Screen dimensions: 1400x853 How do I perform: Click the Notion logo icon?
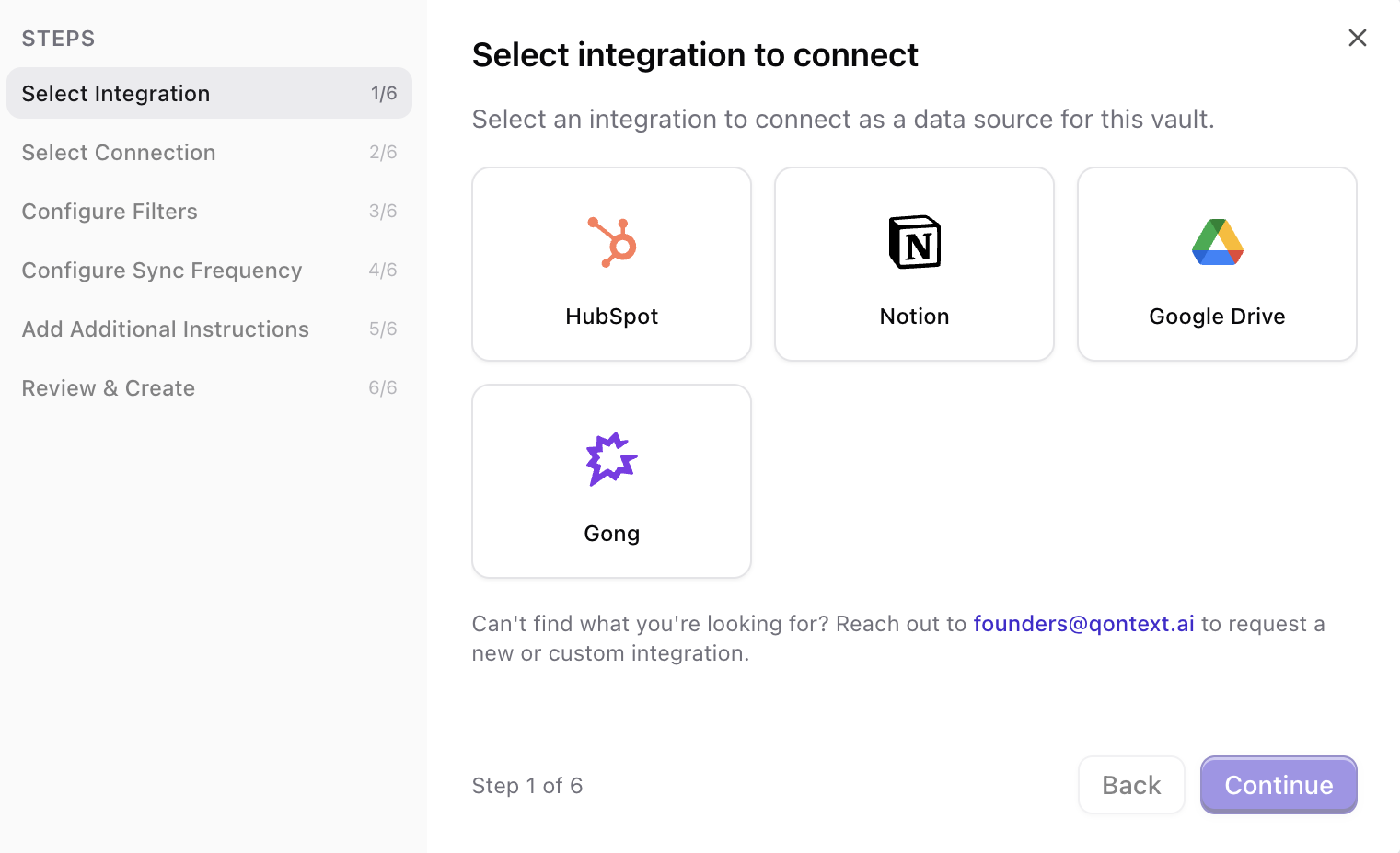pos(914,242)
